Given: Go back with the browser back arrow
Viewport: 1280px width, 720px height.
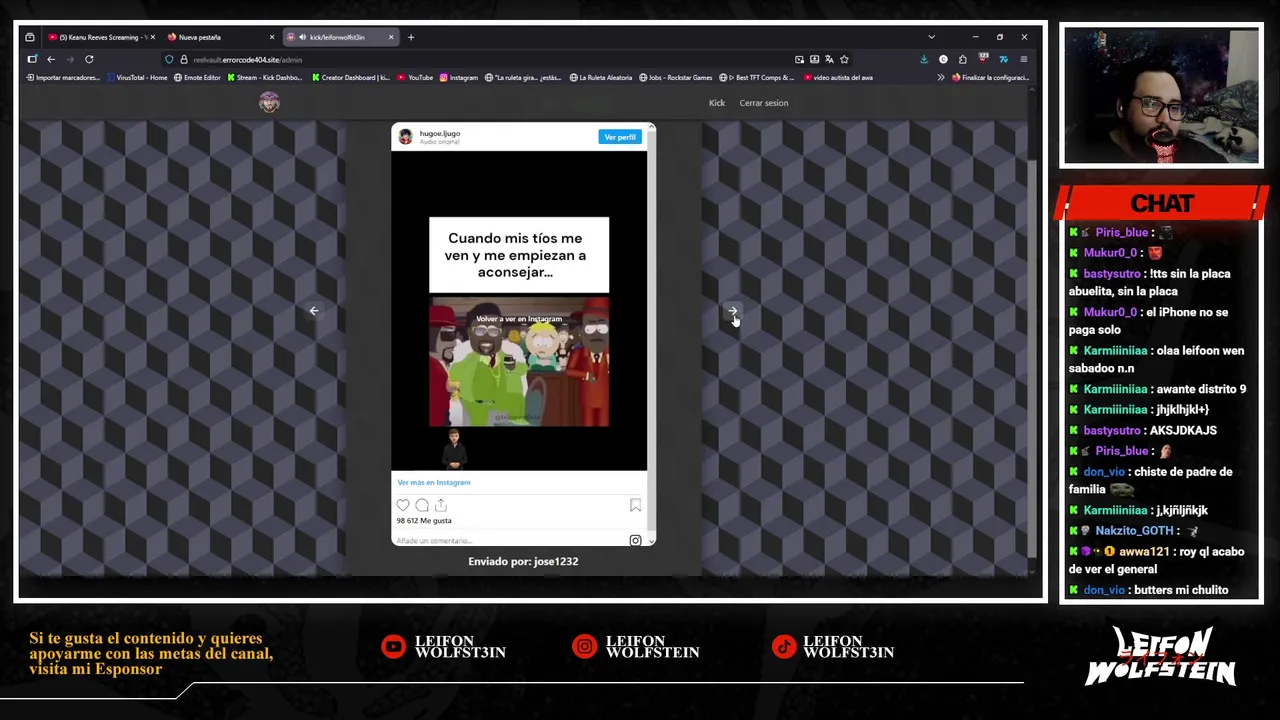Looking at the screenshot, I should click(51, 59).
